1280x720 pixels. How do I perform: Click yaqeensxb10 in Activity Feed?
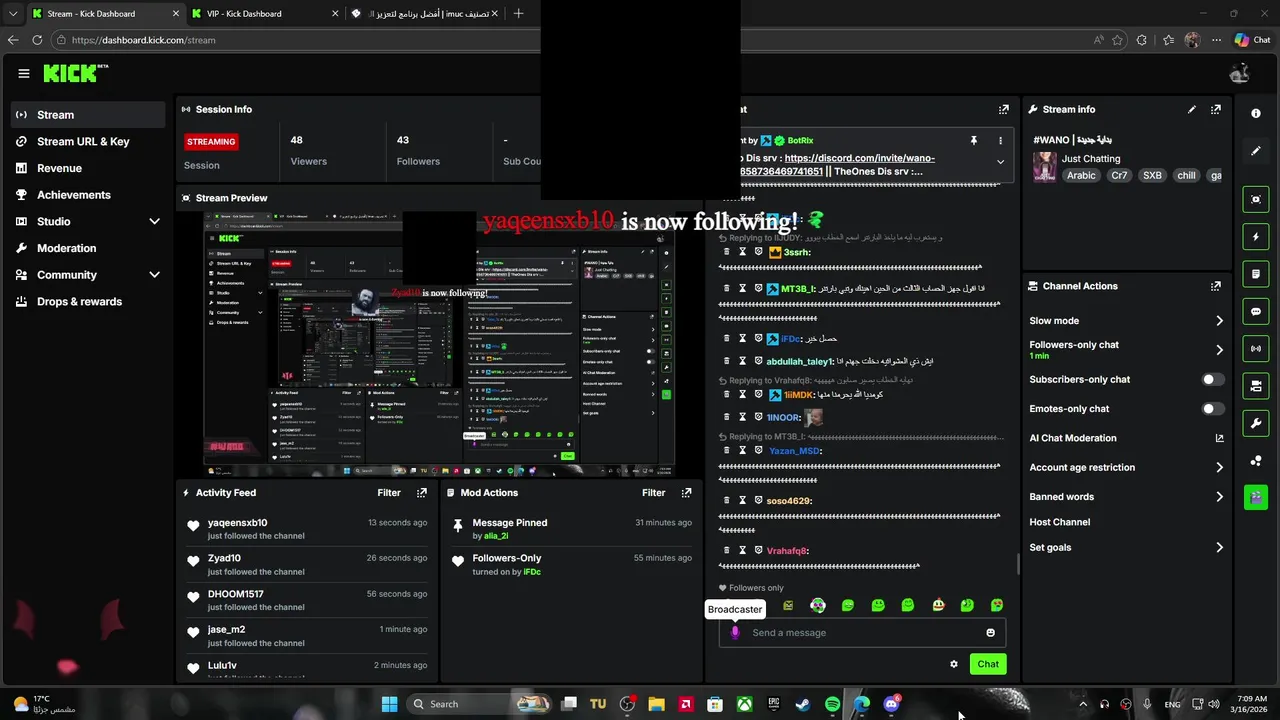click(237, 523)
